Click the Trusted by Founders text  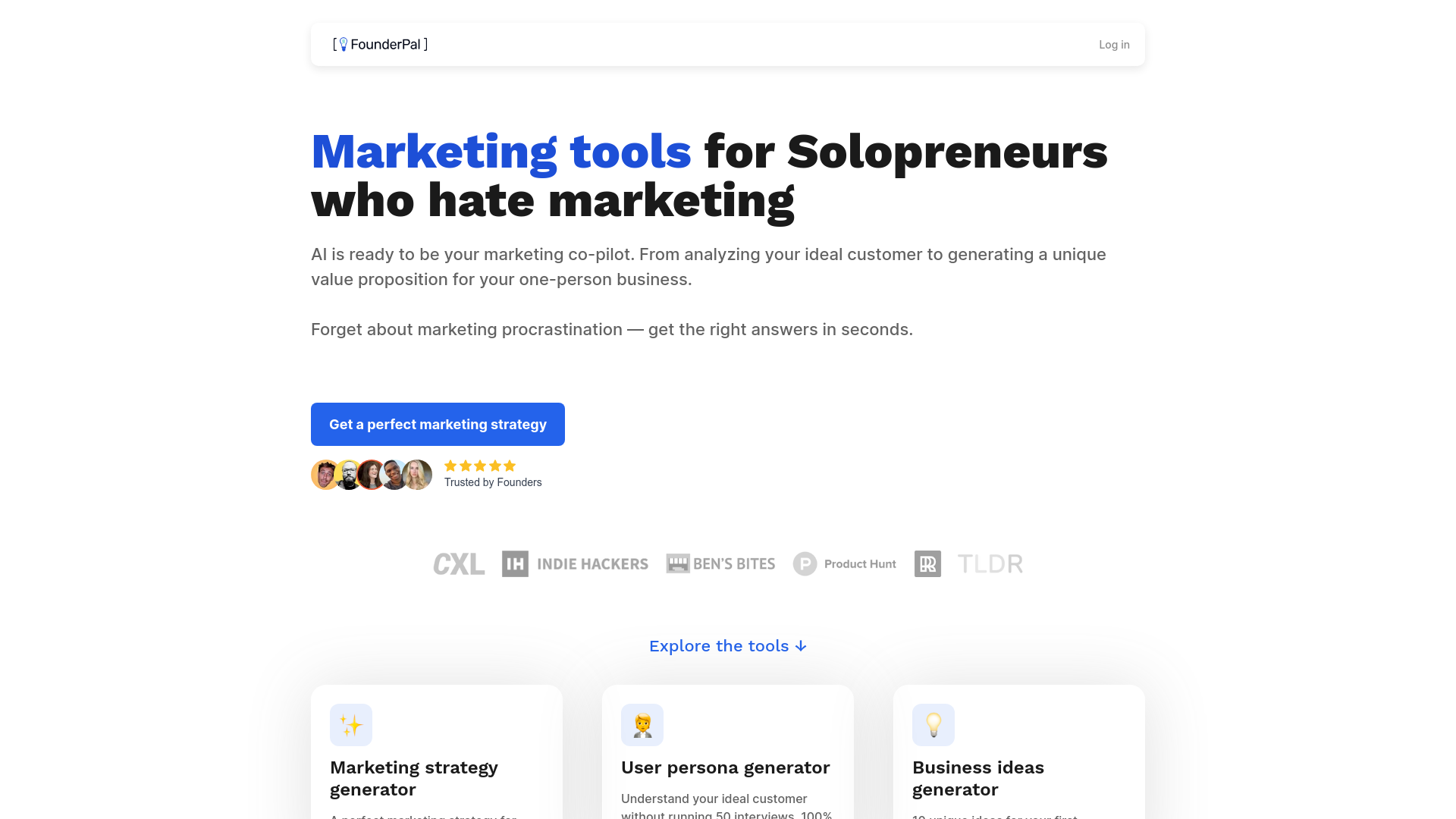click(x=493, y=482)
